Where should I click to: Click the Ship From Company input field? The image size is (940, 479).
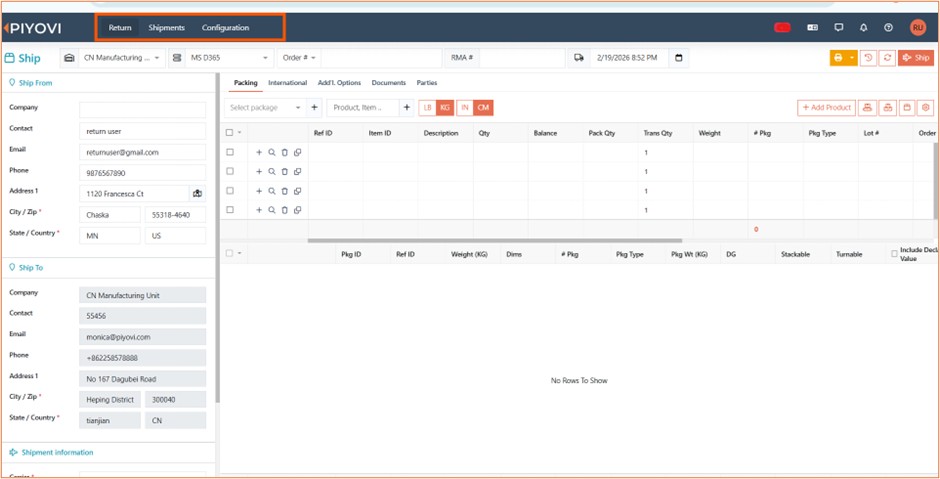[x=143, y=110]
